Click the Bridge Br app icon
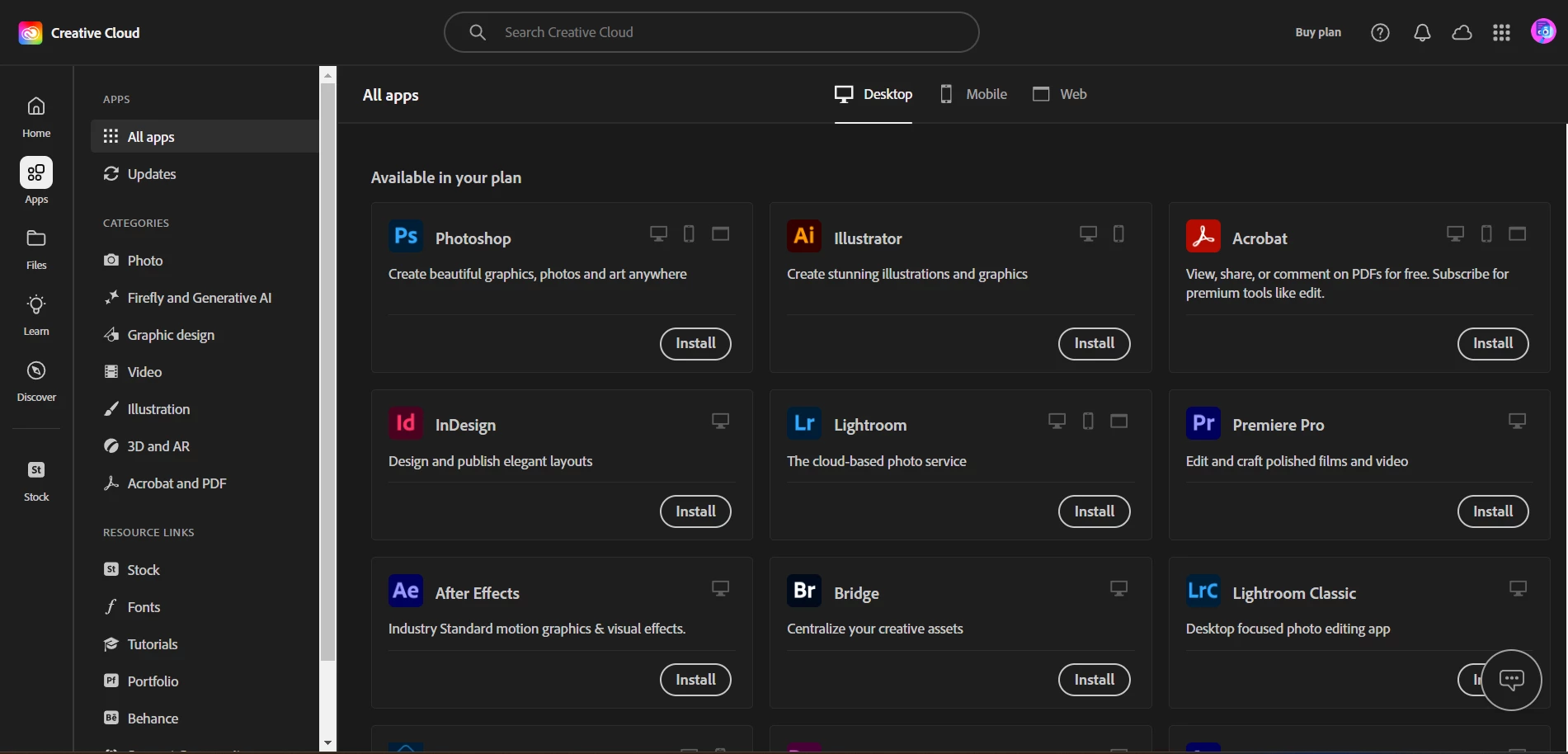Viewport: 1568px width, 754px height. pyautogui.click(x=804, y=591)
